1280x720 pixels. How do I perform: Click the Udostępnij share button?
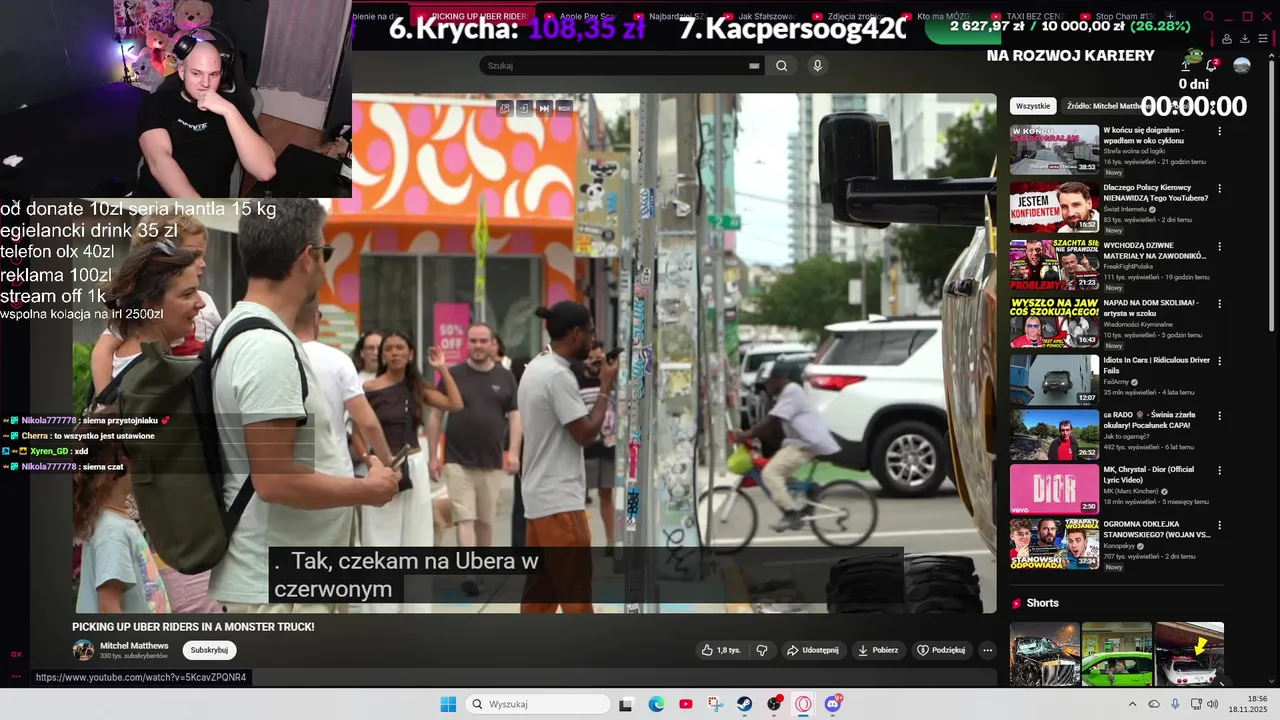tap(813, 650)
